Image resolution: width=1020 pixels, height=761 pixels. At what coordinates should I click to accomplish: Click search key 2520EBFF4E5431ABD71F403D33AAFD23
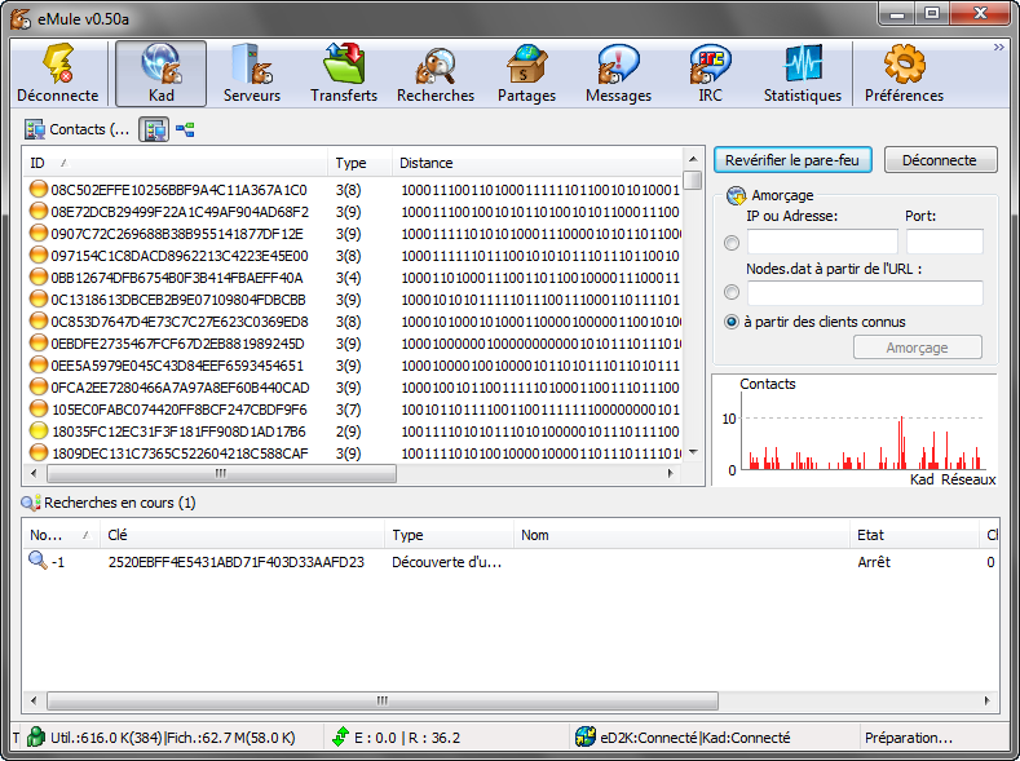coord(236,562)
